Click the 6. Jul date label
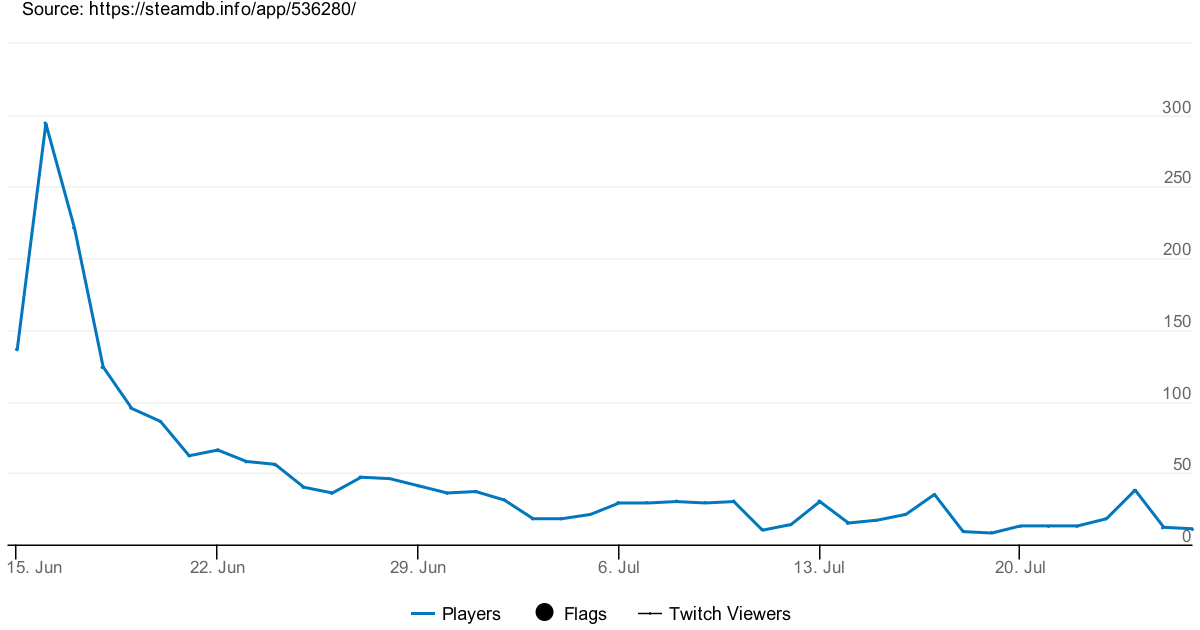This screenshot has height=630, width=1200. click(619, 568)
